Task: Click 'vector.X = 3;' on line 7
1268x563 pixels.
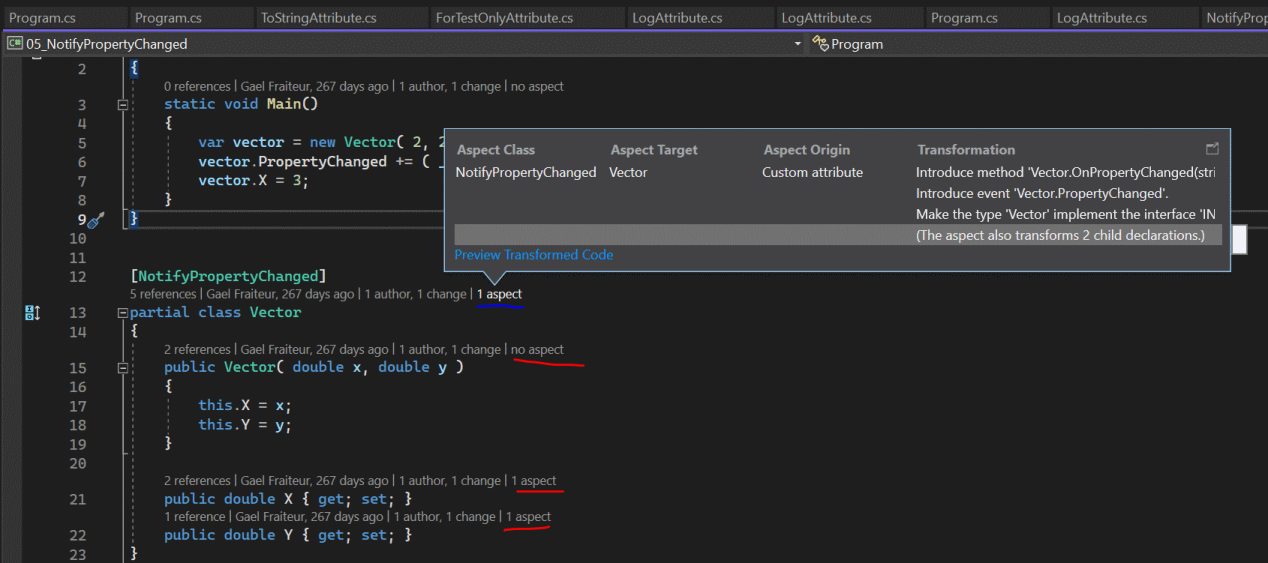Action: [x=253, y=181]
